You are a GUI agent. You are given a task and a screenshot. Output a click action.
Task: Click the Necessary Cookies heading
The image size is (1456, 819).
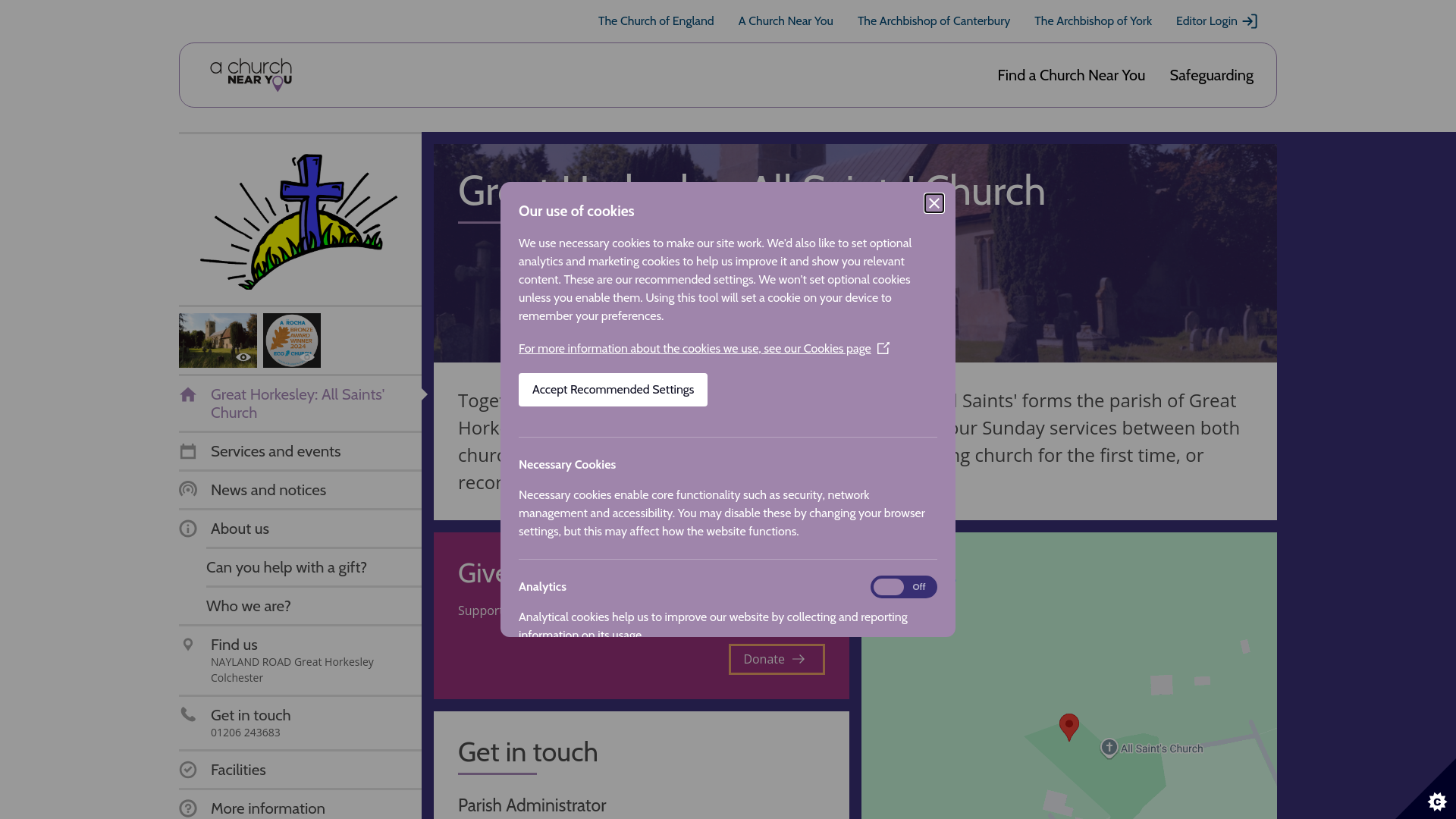567,465
